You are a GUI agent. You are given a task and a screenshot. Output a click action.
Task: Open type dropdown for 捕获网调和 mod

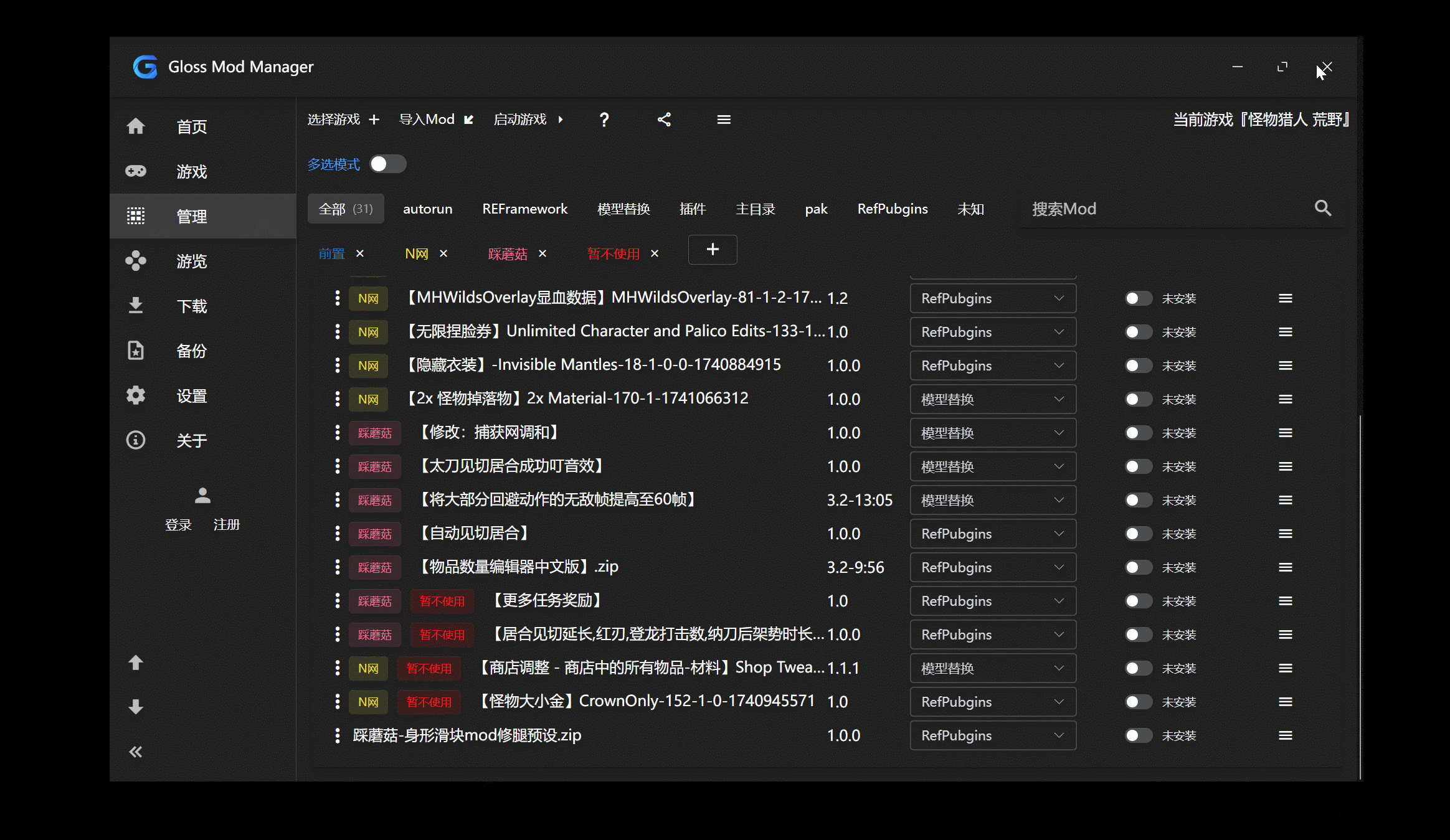coord(993,433)
